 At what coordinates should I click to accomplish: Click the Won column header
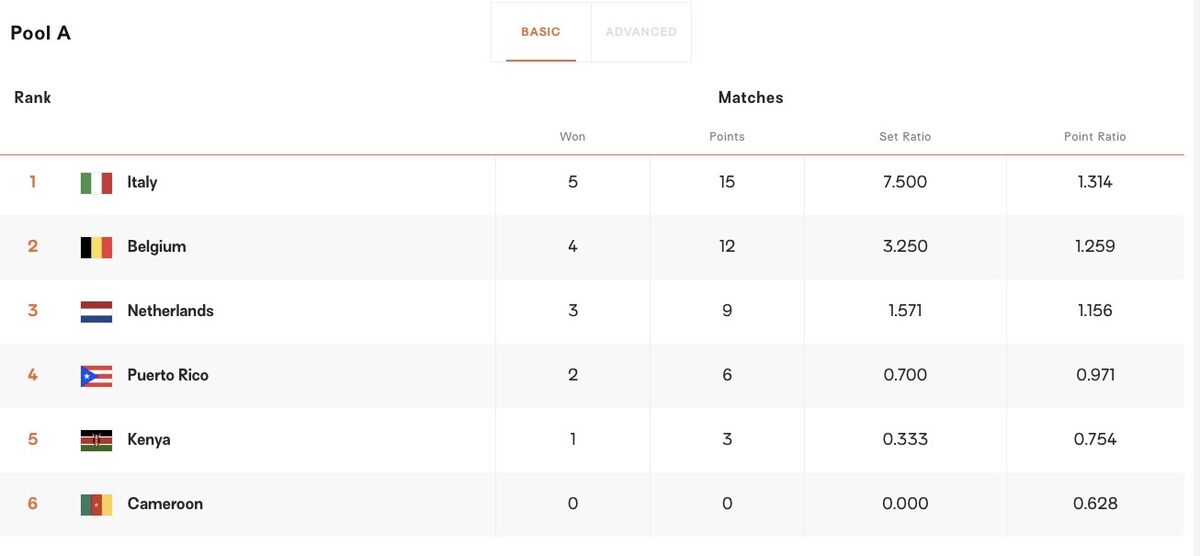572,136
